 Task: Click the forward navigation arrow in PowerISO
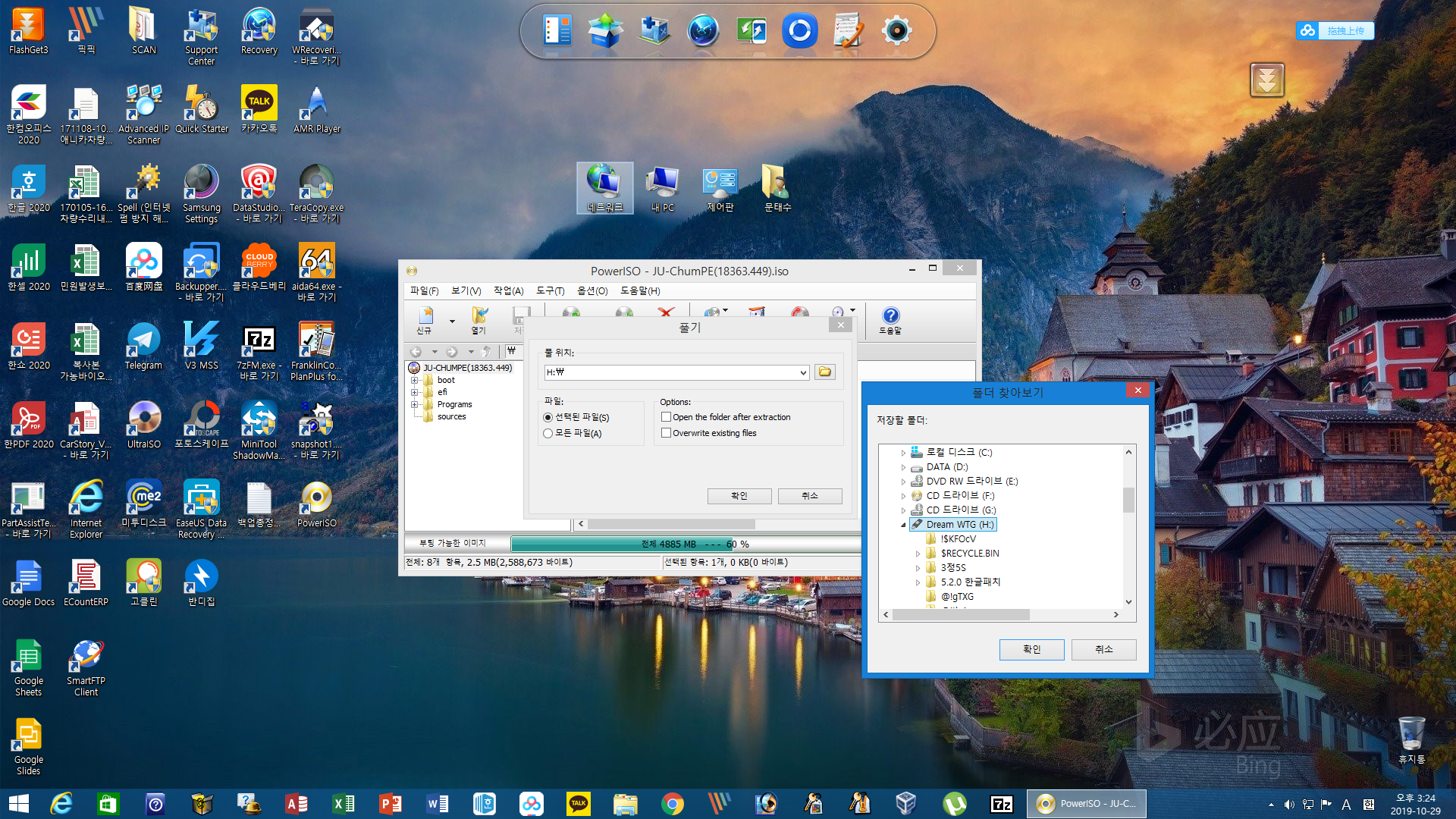click(x=452, y=352)
